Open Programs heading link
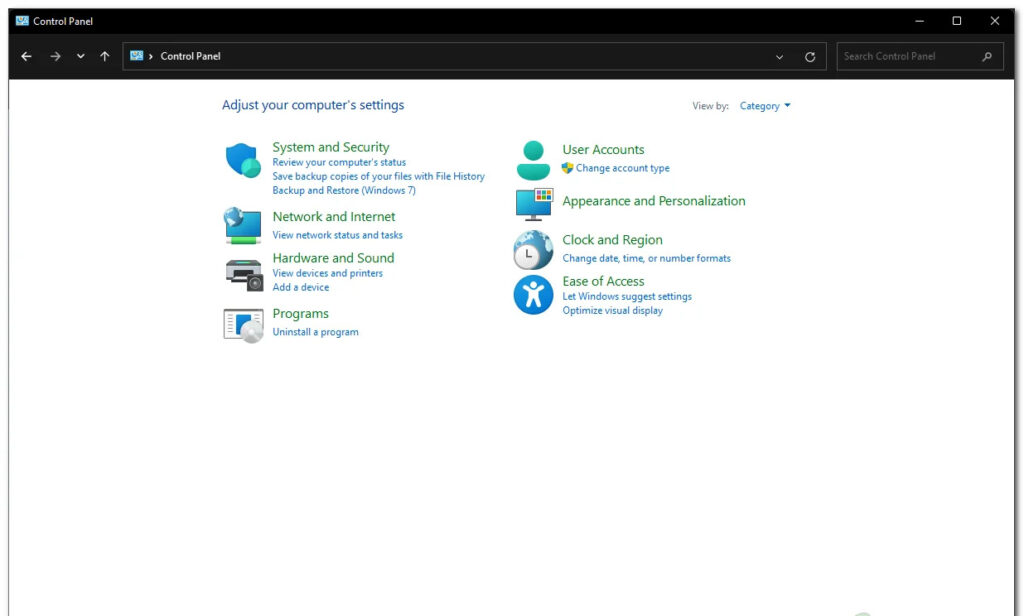The height and width of the screenshot is (616, 1024). [300, 314]
